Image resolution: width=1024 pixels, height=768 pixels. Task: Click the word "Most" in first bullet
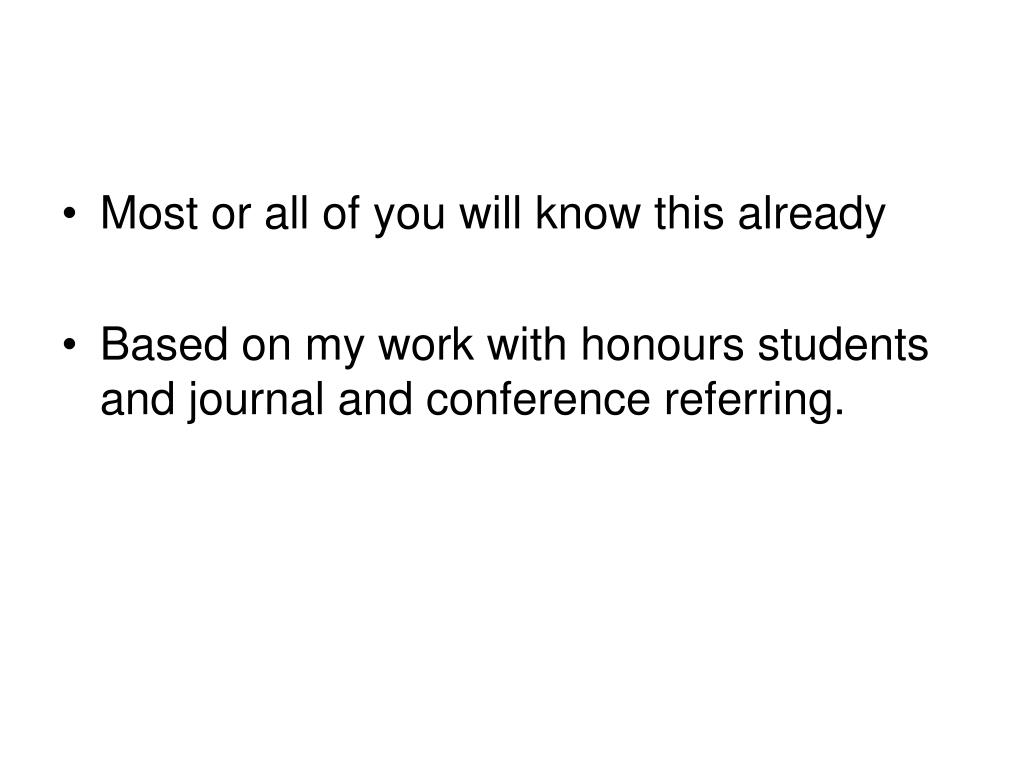[149, 213]
